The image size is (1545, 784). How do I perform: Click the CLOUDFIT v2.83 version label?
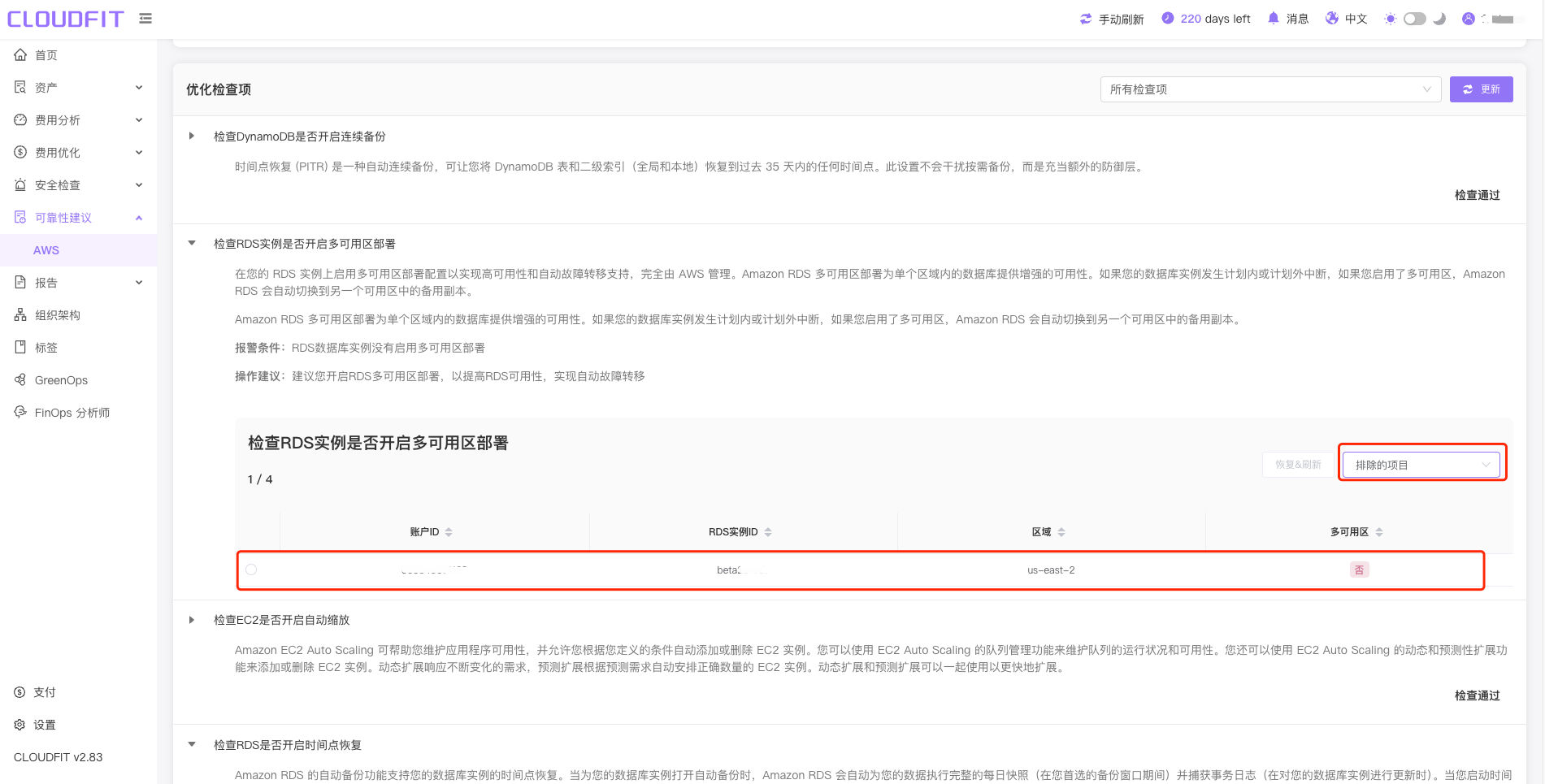(59, 757)
